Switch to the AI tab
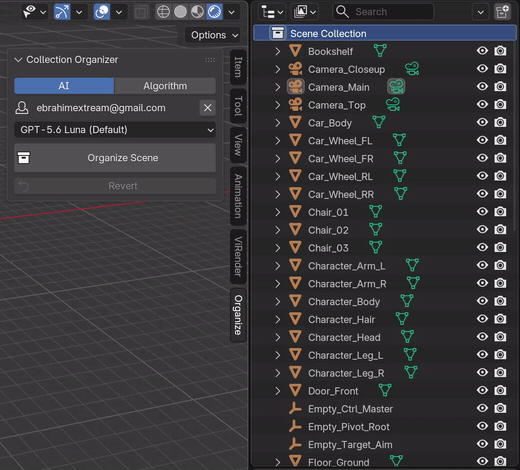 point(64,86)
